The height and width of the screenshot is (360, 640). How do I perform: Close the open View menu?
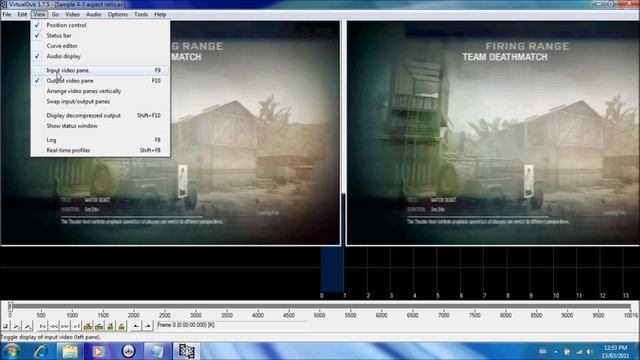(39, 14)
